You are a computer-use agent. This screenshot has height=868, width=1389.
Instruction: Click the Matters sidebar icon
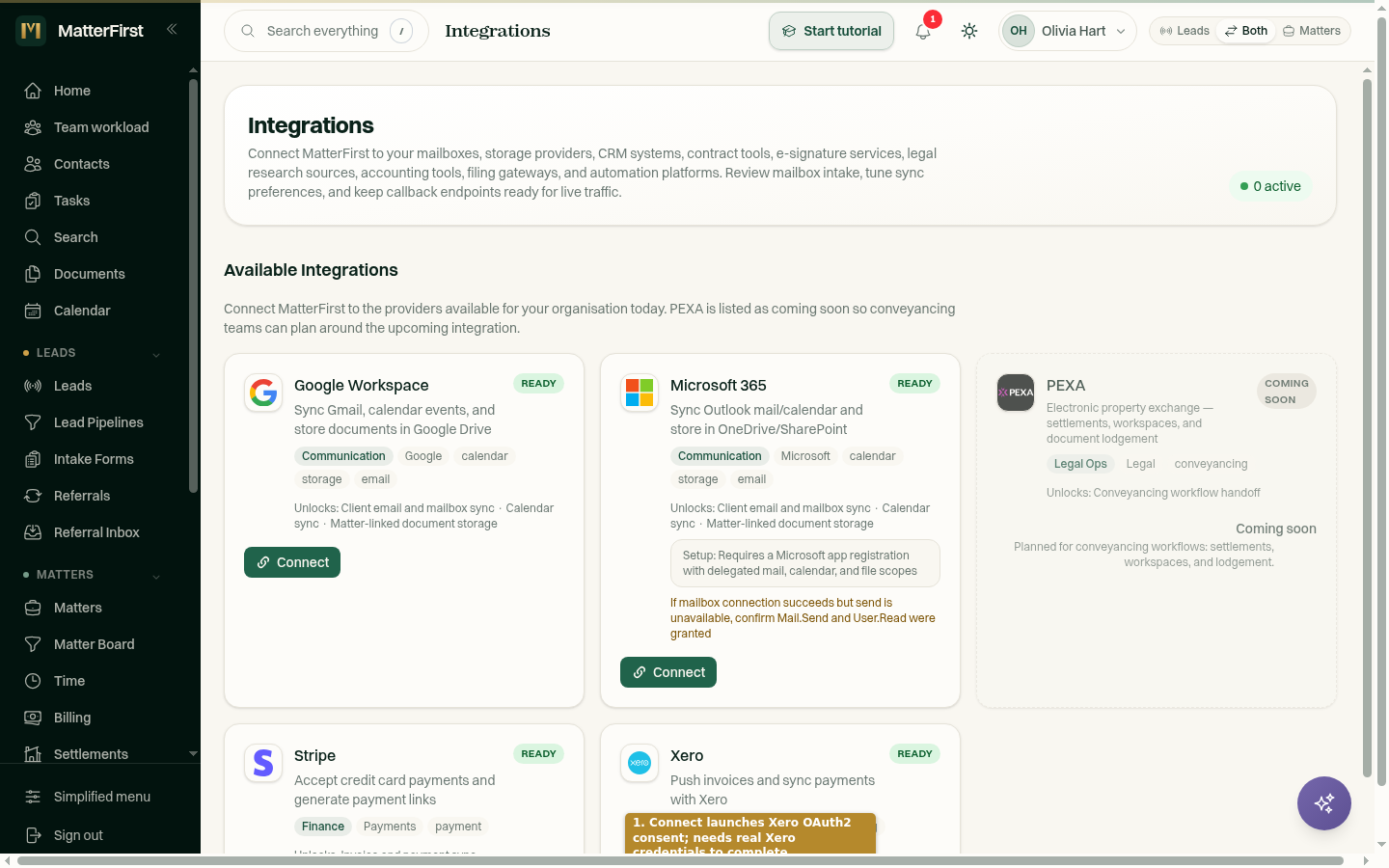pos(33,608)
